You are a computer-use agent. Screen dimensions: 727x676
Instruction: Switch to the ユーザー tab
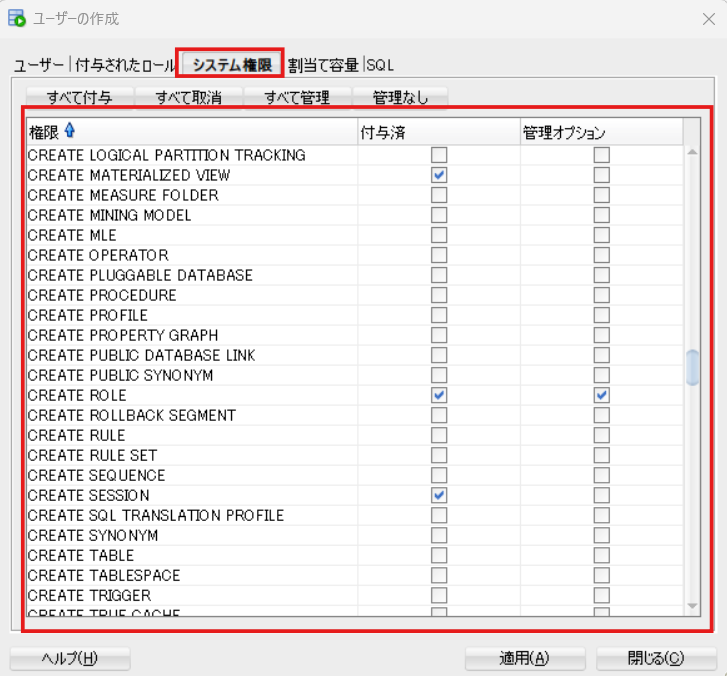[38, 65]
